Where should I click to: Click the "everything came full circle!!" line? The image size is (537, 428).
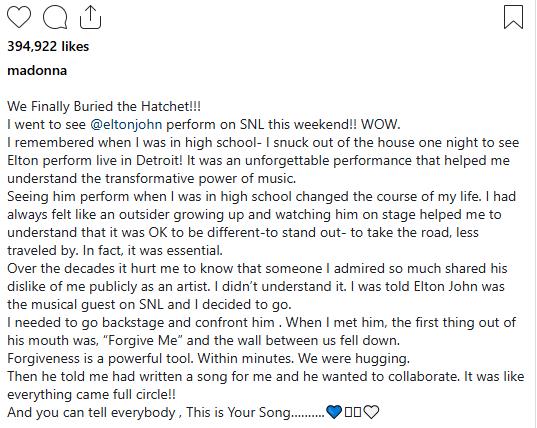point(91,394)
